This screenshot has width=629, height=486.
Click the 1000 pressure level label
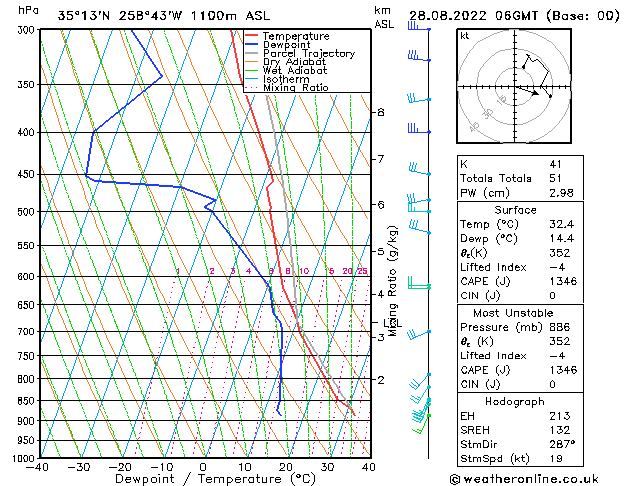pyautogui.click(x=26, y=458)
